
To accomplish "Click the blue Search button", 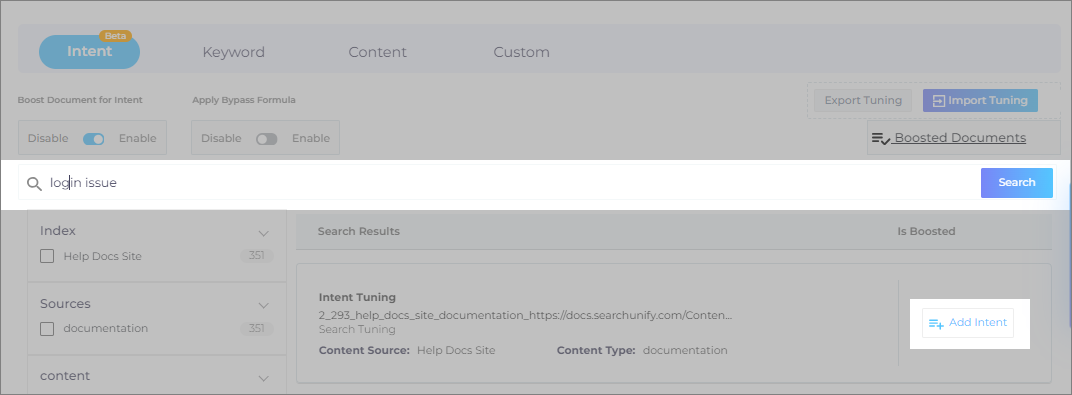I will tap(1017, 182).
